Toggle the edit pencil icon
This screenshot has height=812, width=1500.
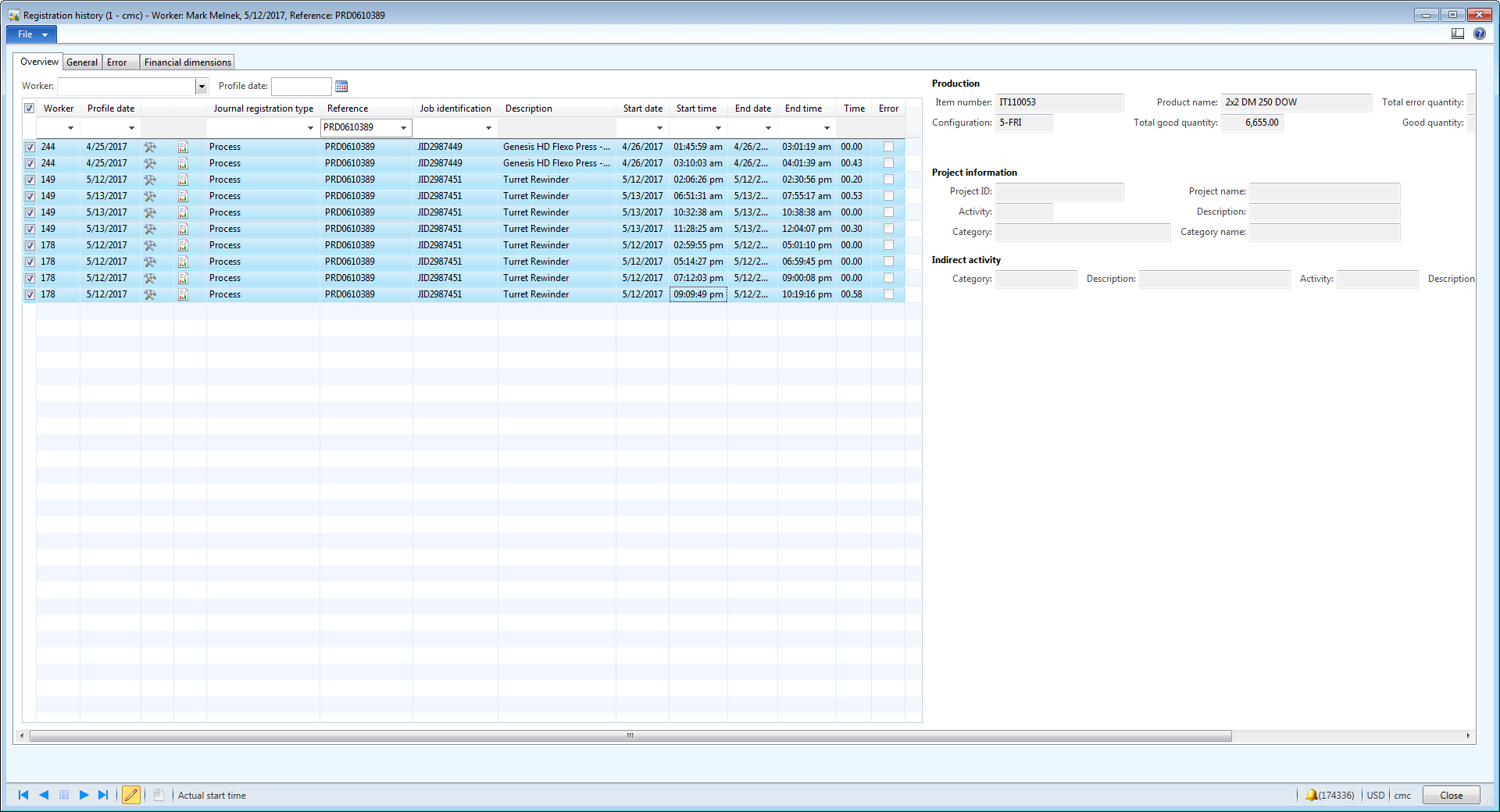pyautogui.click(x=131, y=795)
